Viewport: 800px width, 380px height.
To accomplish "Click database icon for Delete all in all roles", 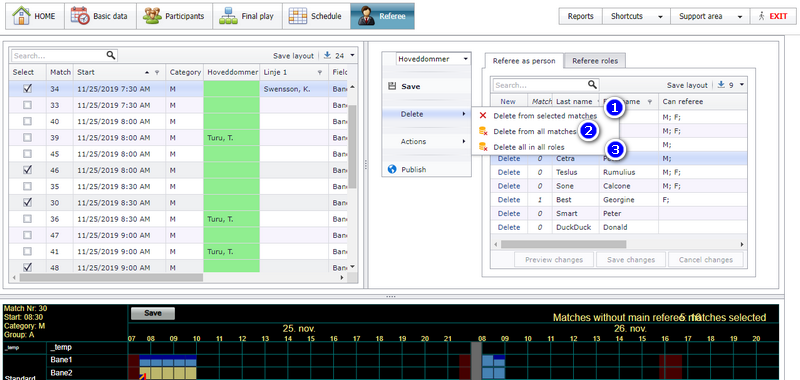I will [x=483, y=147].
